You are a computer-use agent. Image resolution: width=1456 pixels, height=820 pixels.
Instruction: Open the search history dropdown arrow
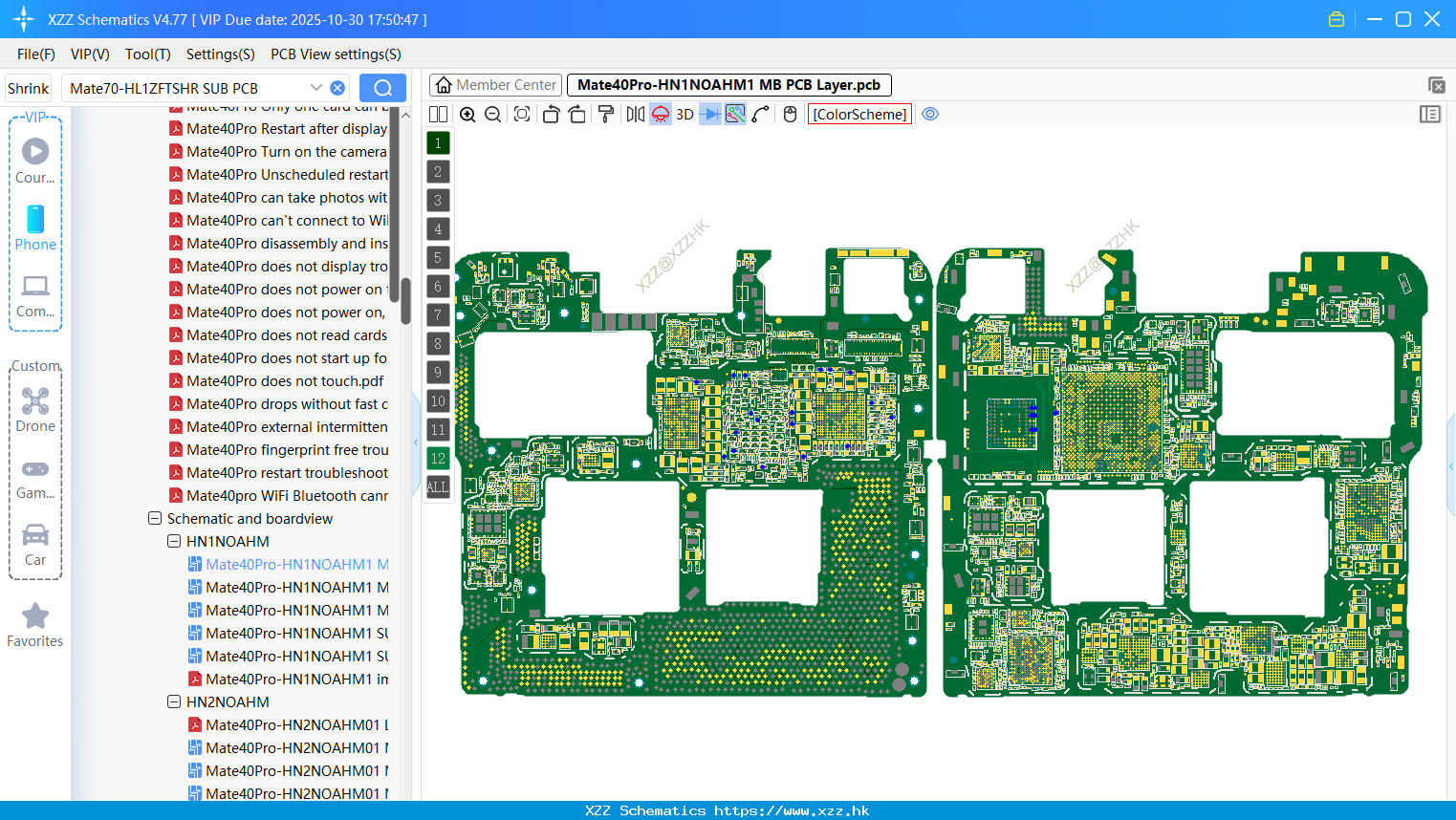click(x=316, y=88)
